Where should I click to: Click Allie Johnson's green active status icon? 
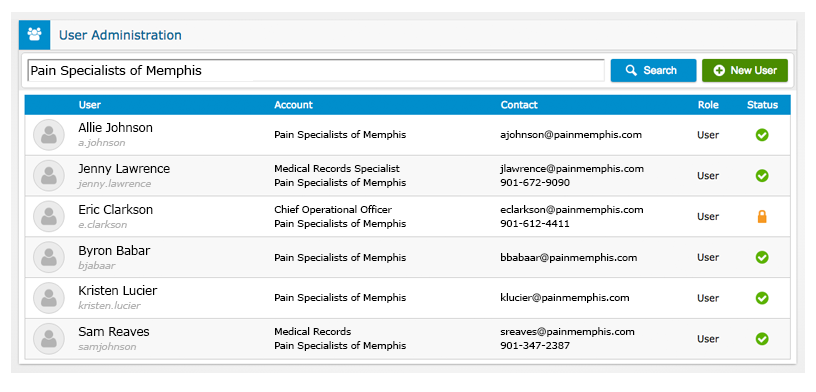(x=762, y=135)
